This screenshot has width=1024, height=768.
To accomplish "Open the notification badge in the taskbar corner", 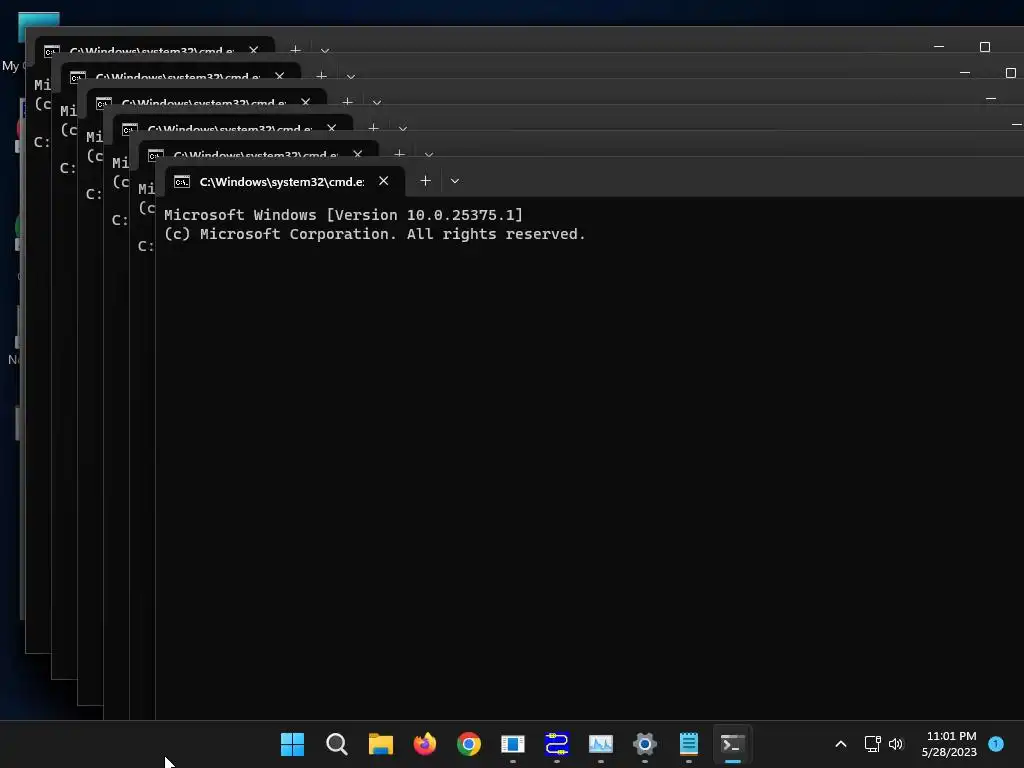I will [x=996, y=743].
